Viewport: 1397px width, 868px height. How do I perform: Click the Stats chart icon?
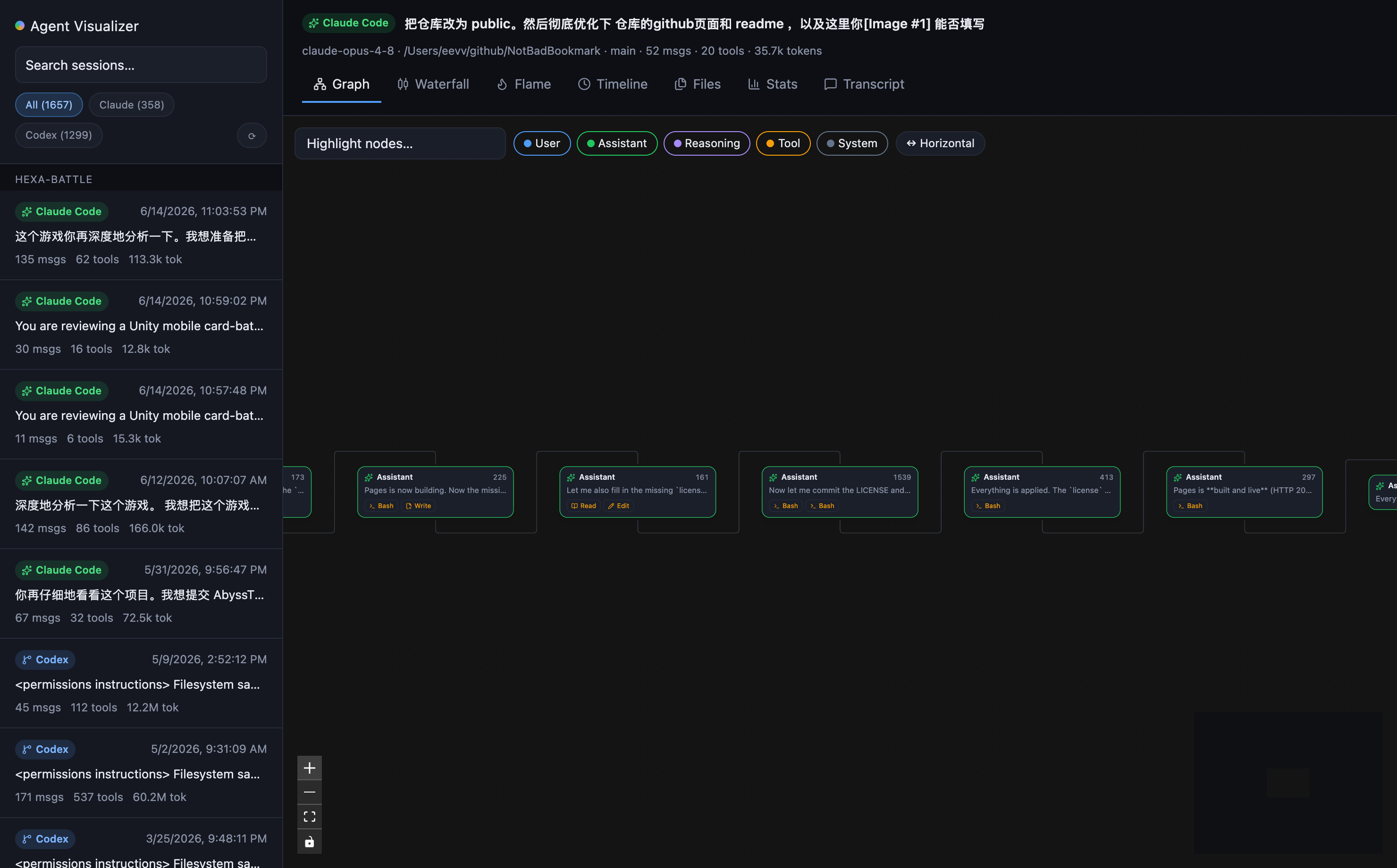(754, 84)
